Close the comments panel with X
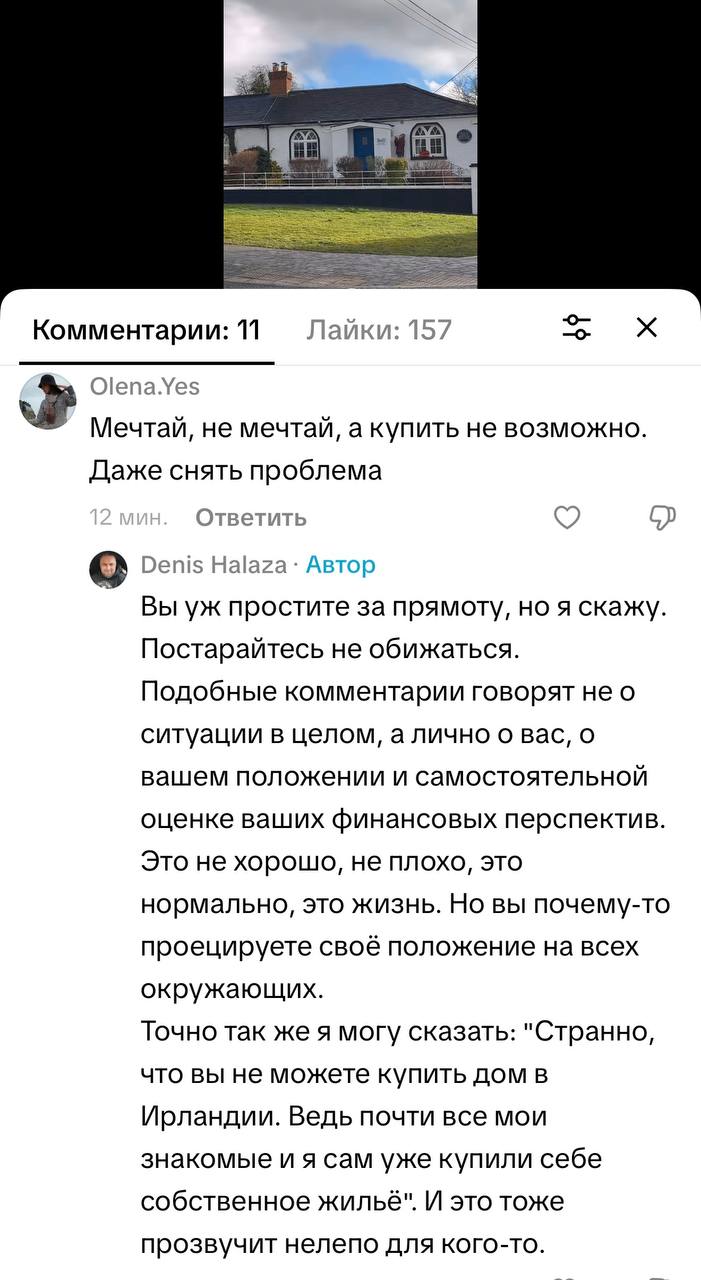The height and width of the screenshot is (1280, 701). click(x=647, y=328)
